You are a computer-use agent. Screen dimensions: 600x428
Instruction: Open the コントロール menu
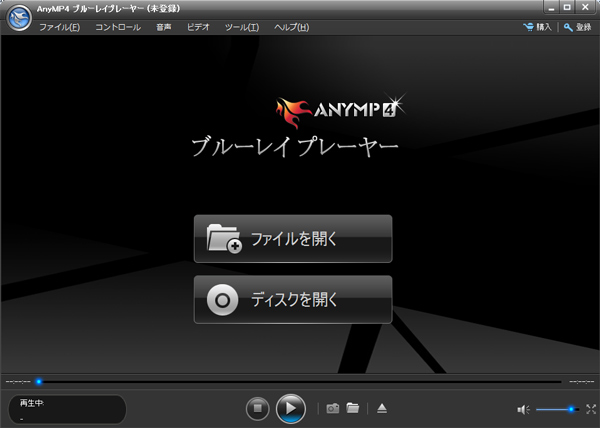tap(118, 27)
